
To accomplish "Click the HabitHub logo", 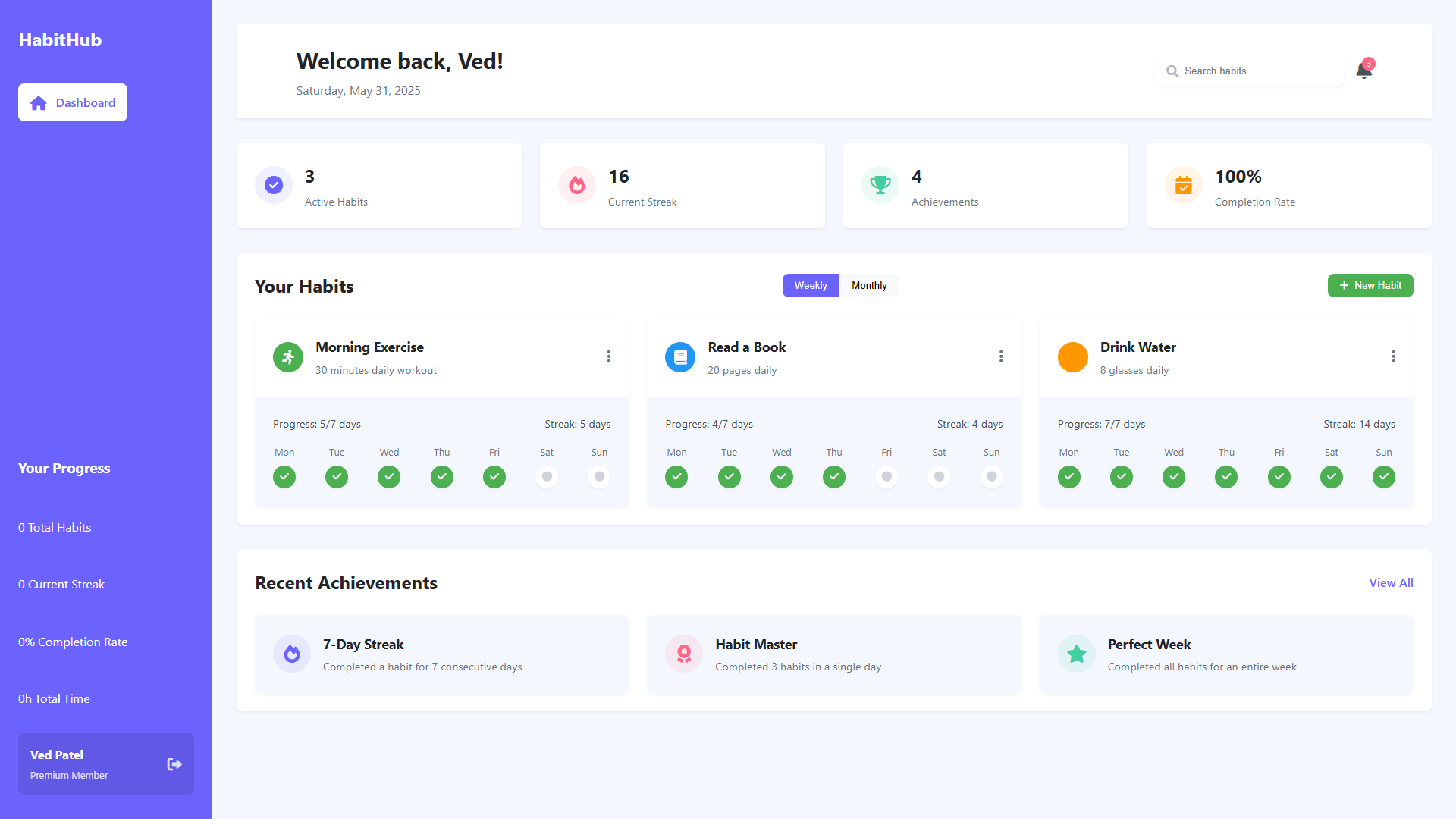I will [60, 40].
